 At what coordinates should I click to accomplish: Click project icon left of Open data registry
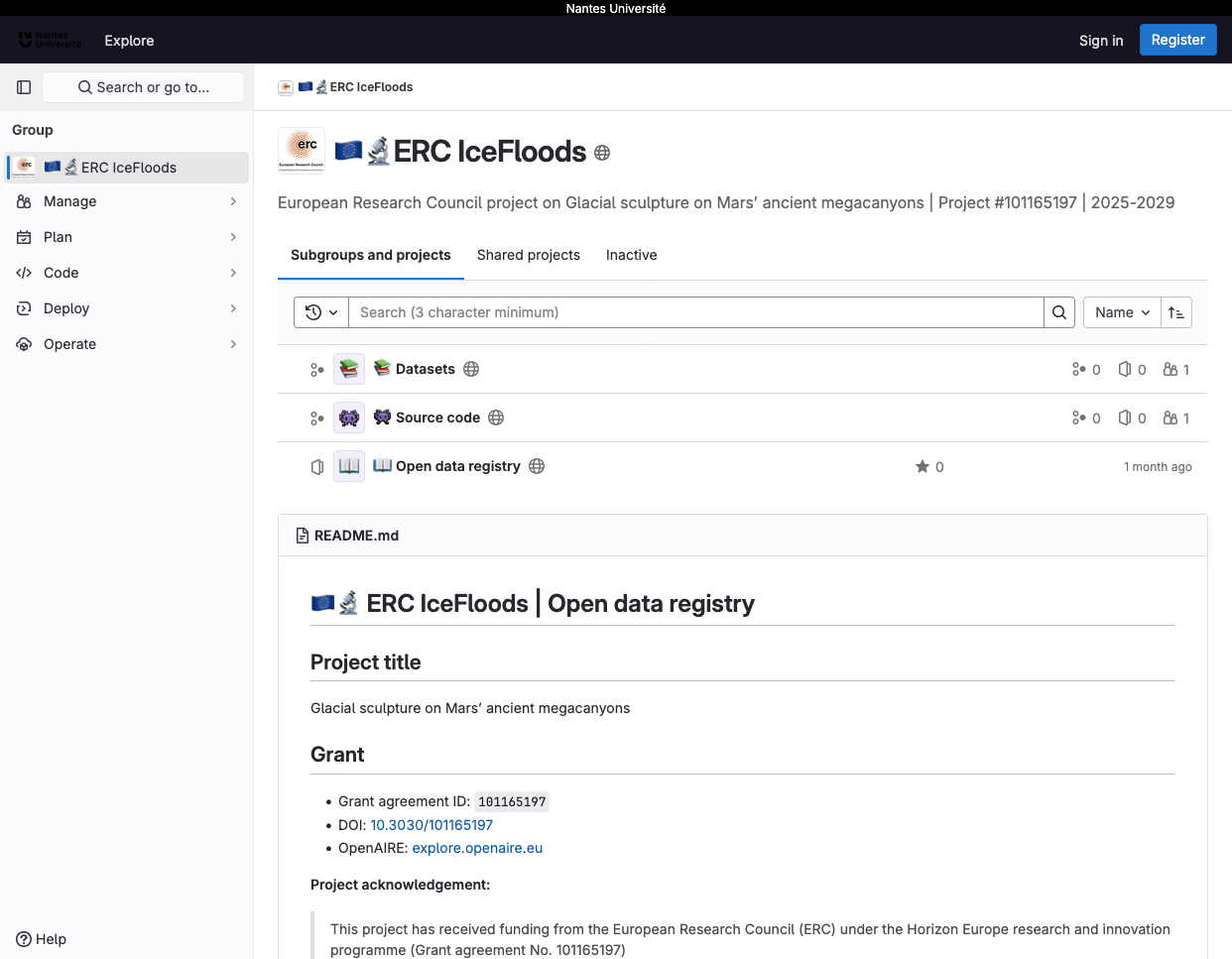click(x=317, y=467)
